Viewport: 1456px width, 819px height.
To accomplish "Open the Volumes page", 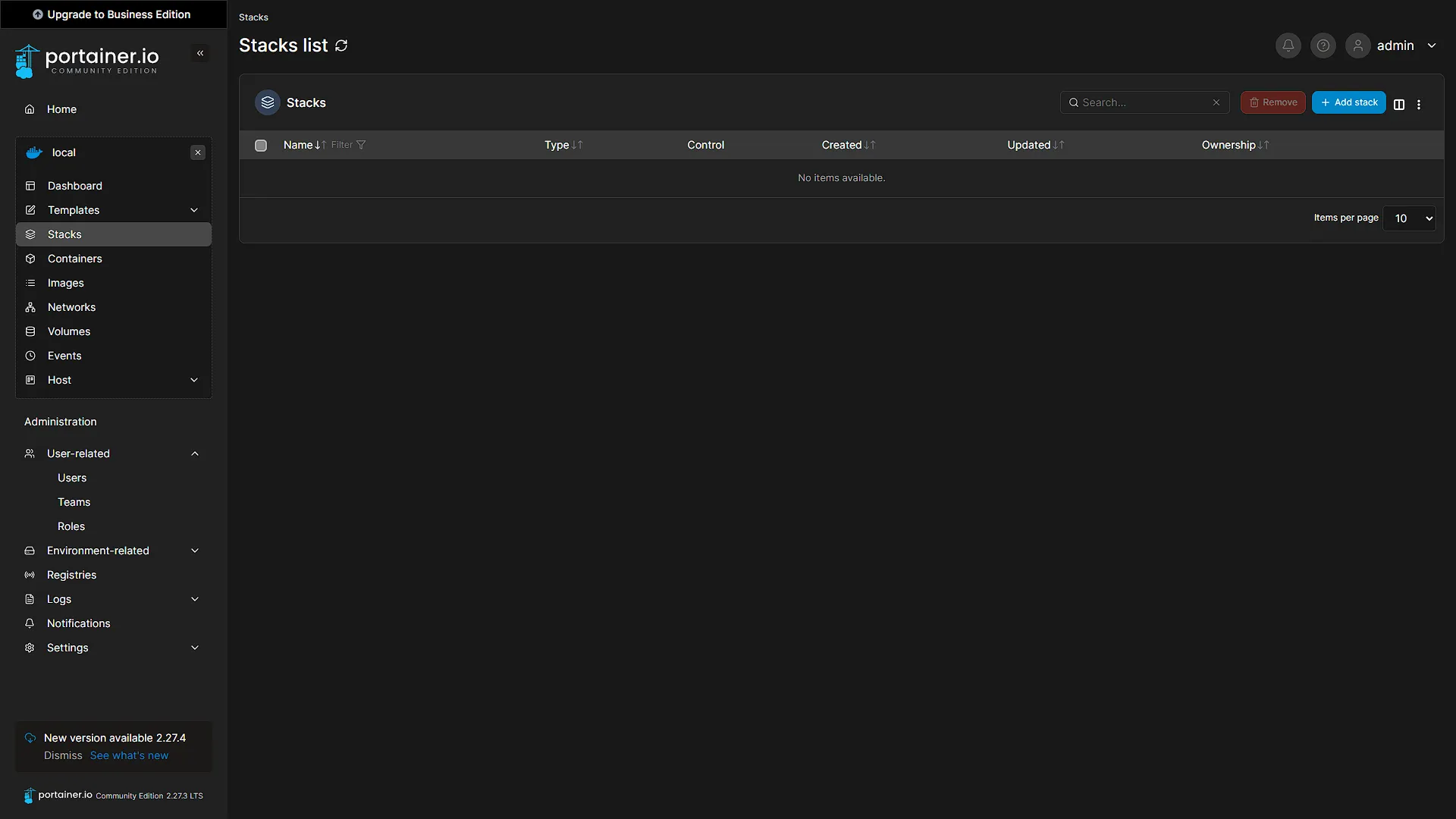I will click(x=114, y=331).
